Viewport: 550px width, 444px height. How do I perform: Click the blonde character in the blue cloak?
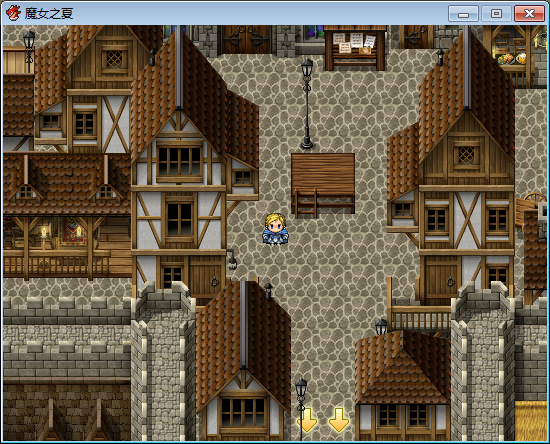pos(275,229)
